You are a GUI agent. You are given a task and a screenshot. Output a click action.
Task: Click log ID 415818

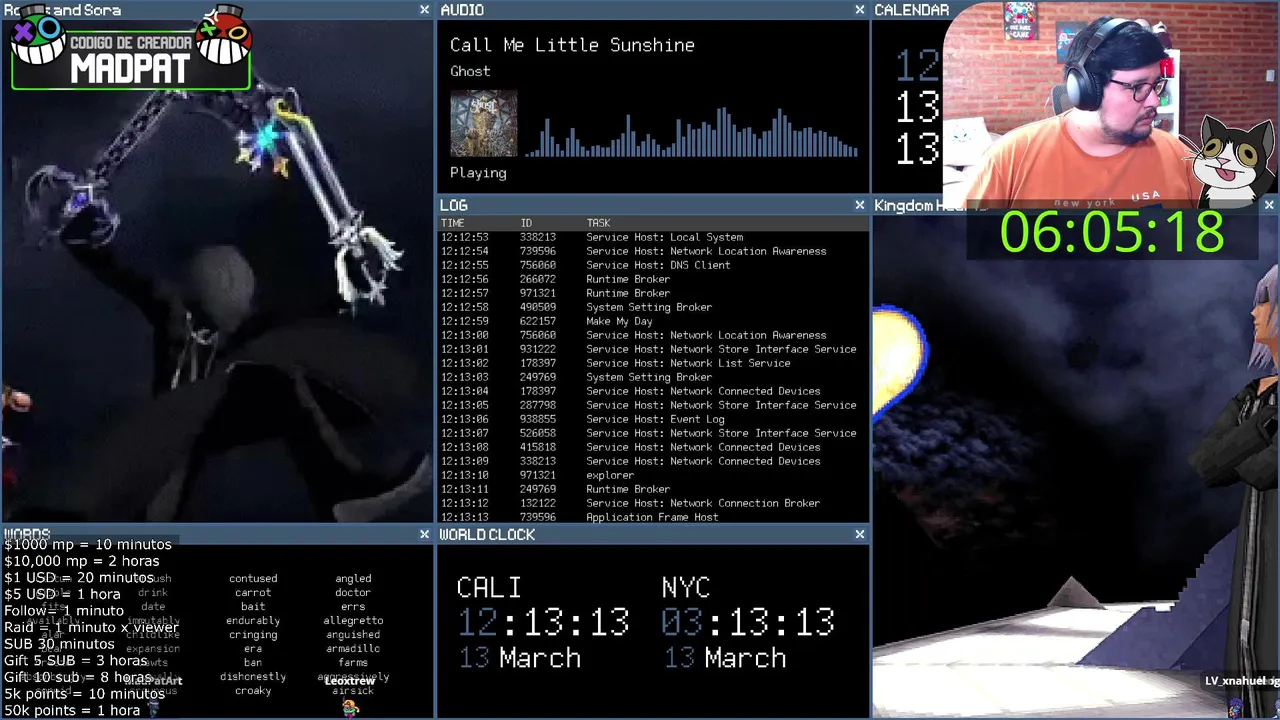point(538,447)
